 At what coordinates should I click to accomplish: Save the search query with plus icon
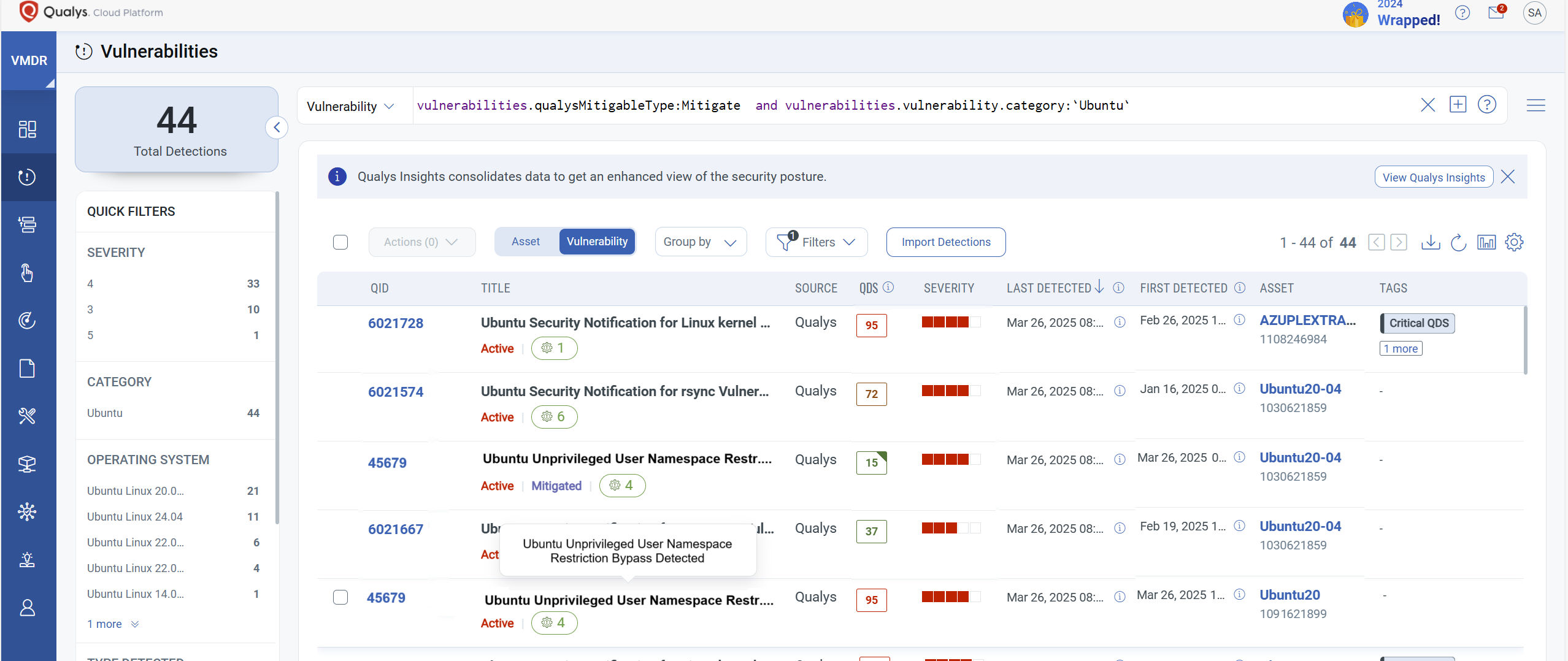click(x=1458, y=105)
